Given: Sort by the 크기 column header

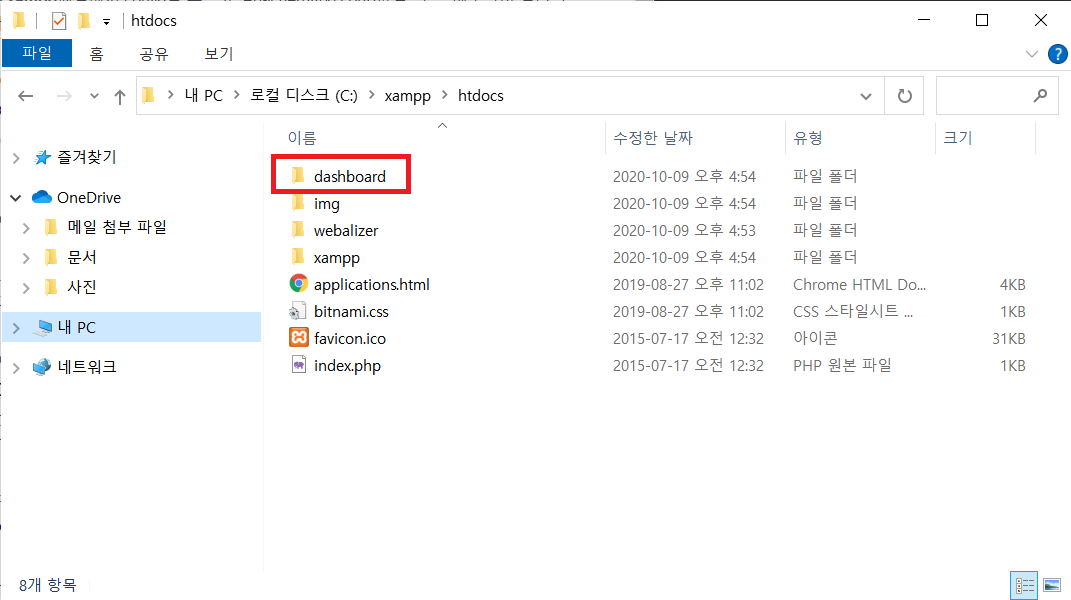Looking at the screenshot, I should pyautogui.click(x=957, y=138).
